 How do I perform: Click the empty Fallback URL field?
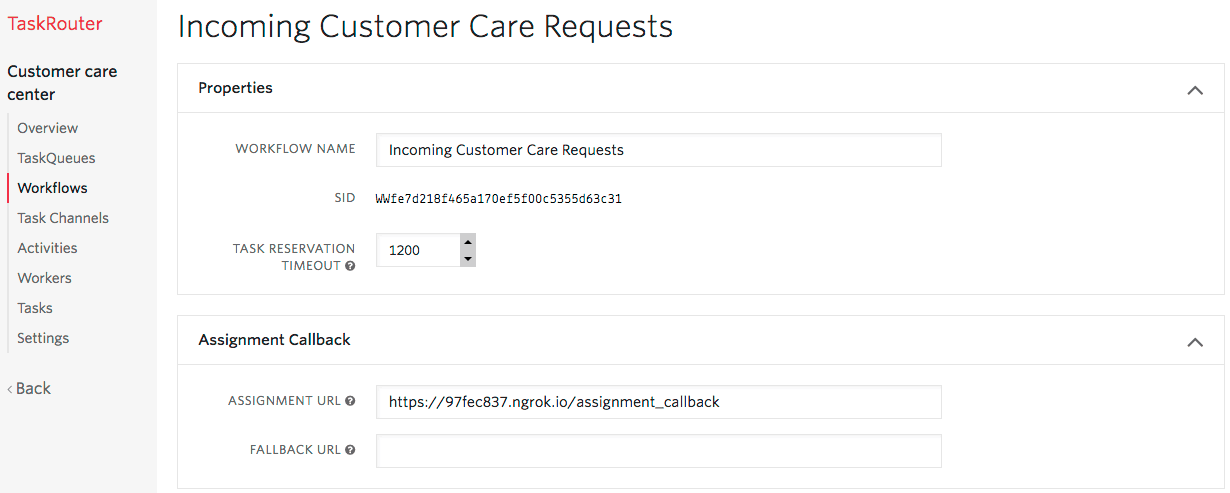point(658,451)
